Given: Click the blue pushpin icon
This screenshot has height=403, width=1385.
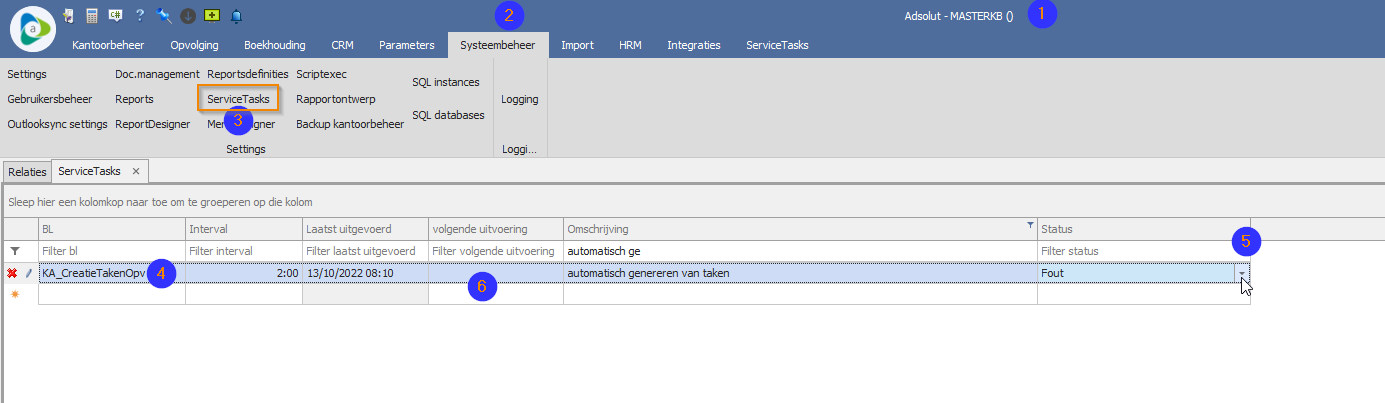Looking at the screenshot, I should 164,16.
